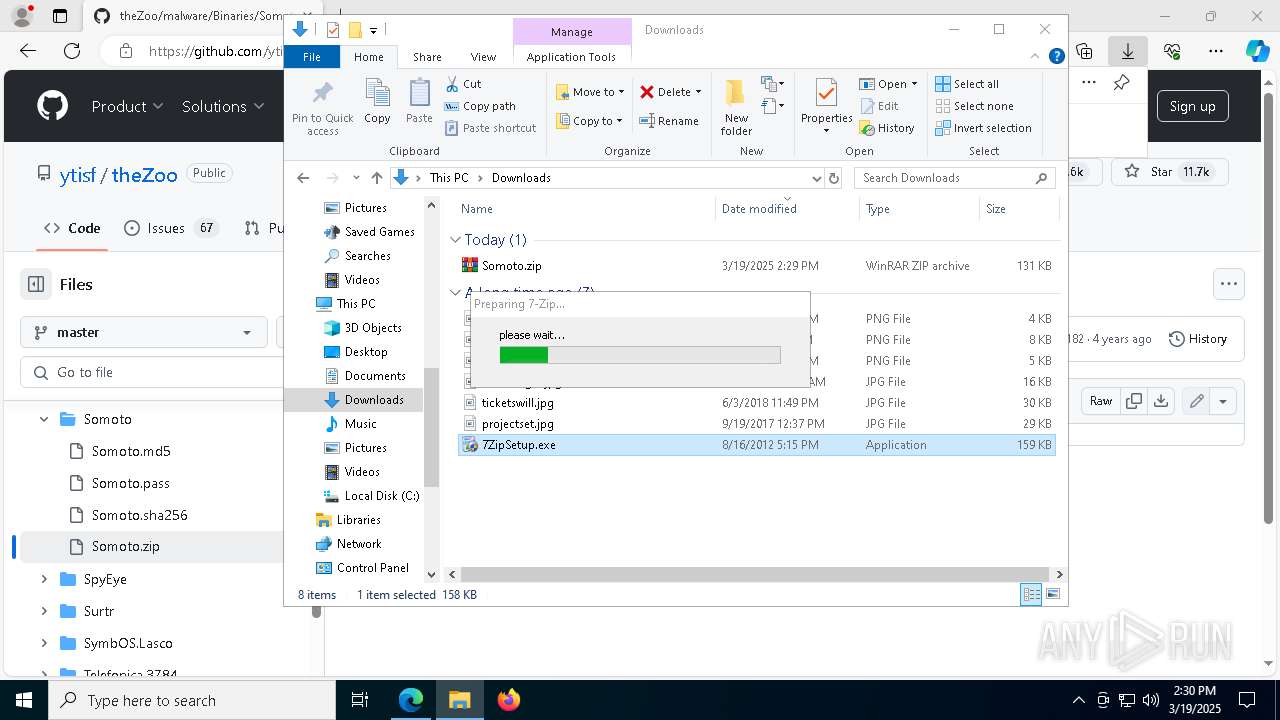Open the File menu

[x=312, y=57]
